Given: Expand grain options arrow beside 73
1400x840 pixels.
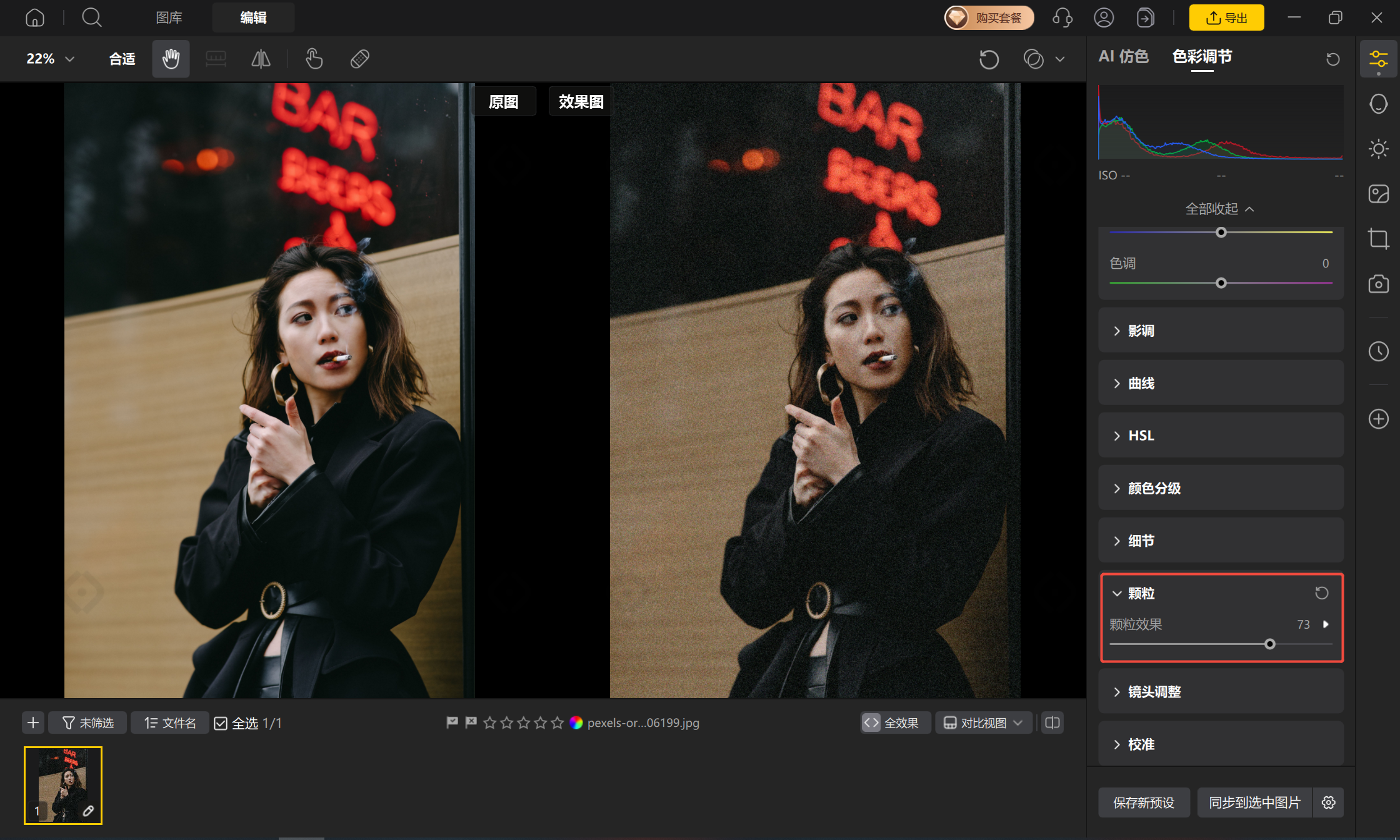Looking at the screenshot, I should (x=1326, y=624).
